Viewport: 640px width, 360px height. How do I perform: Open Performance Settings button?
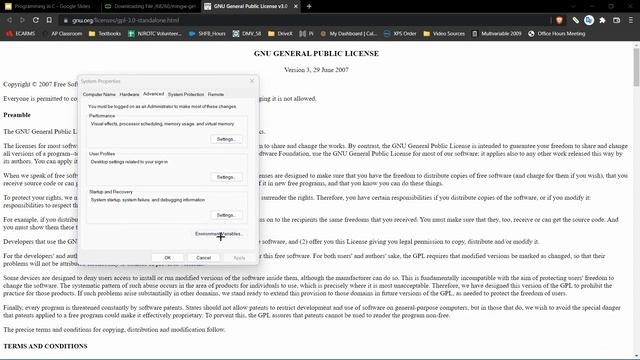(x=227, y=139)
